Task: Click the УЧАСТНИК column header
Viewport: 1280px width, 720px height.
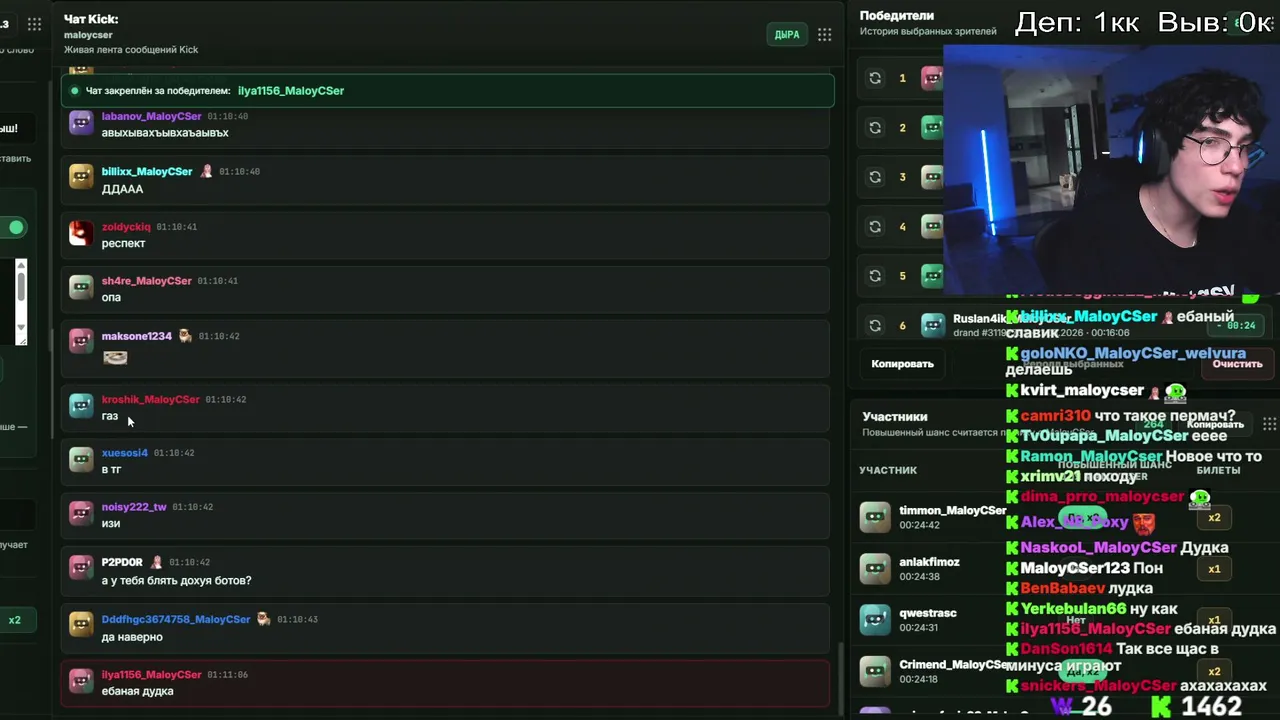Action: (888, 470)
